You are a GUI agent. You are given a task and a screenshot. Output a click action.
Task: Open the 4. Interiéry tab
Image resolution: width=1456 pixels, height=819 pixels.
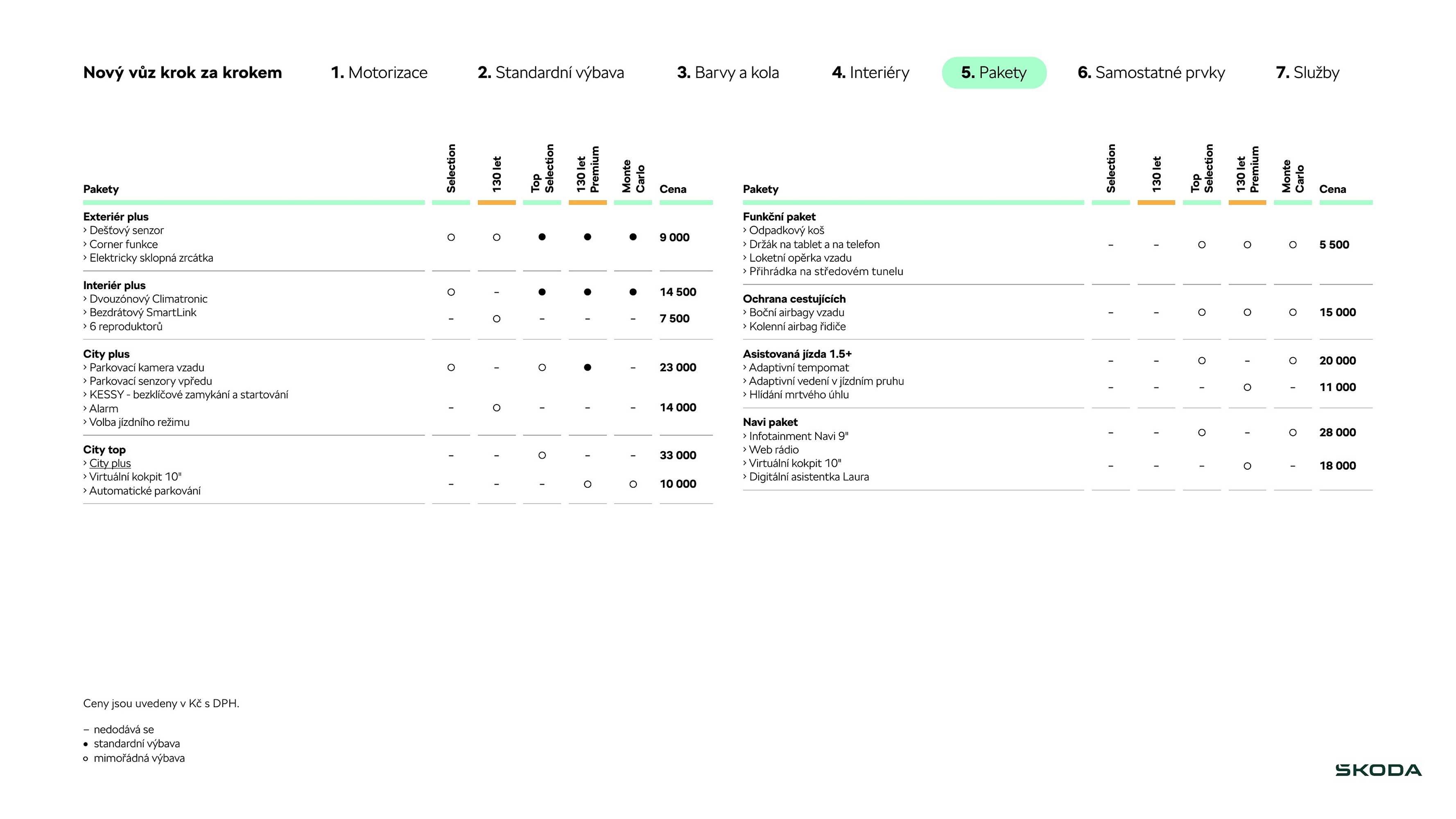[x=870, y=72]
